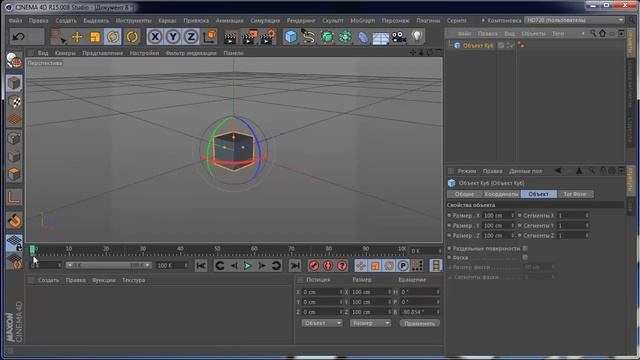
Task: Activate the Rotate tool icon
Action: coord(113,37)
